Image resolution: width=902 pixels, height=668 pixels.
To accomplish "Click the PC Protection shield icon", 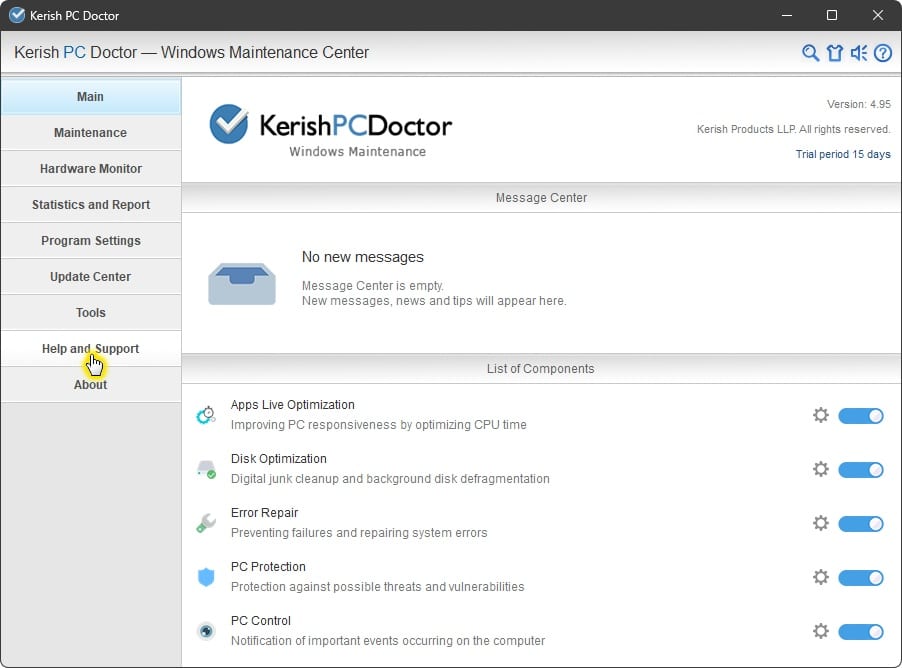I will coord(206,577).
